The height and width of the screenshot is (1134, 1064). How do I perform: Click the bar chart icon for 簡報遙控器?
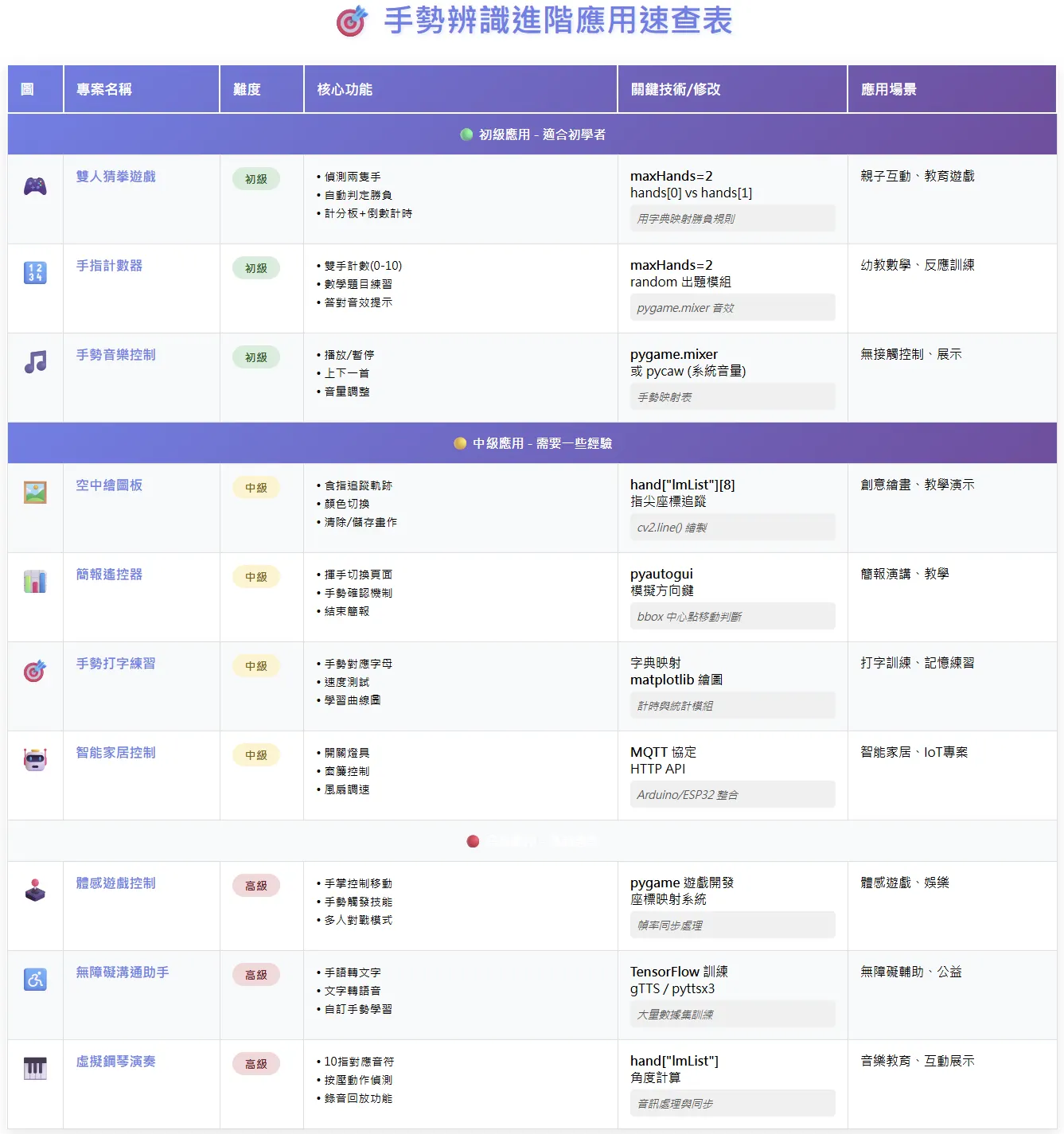pyautogui.click(x=35, y=582)
